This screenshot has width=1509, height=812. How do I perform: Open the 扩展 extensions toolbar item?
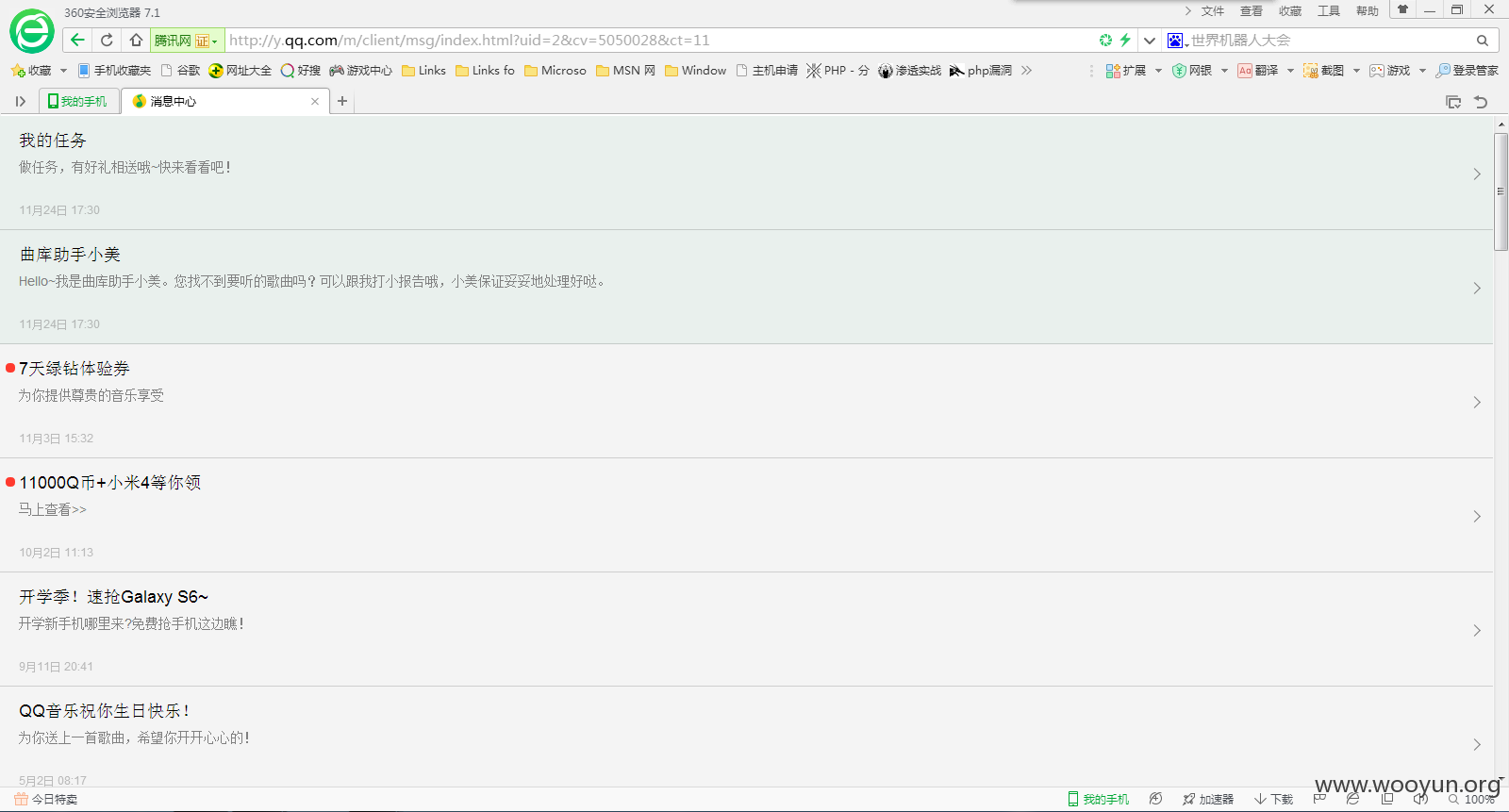1126,71
